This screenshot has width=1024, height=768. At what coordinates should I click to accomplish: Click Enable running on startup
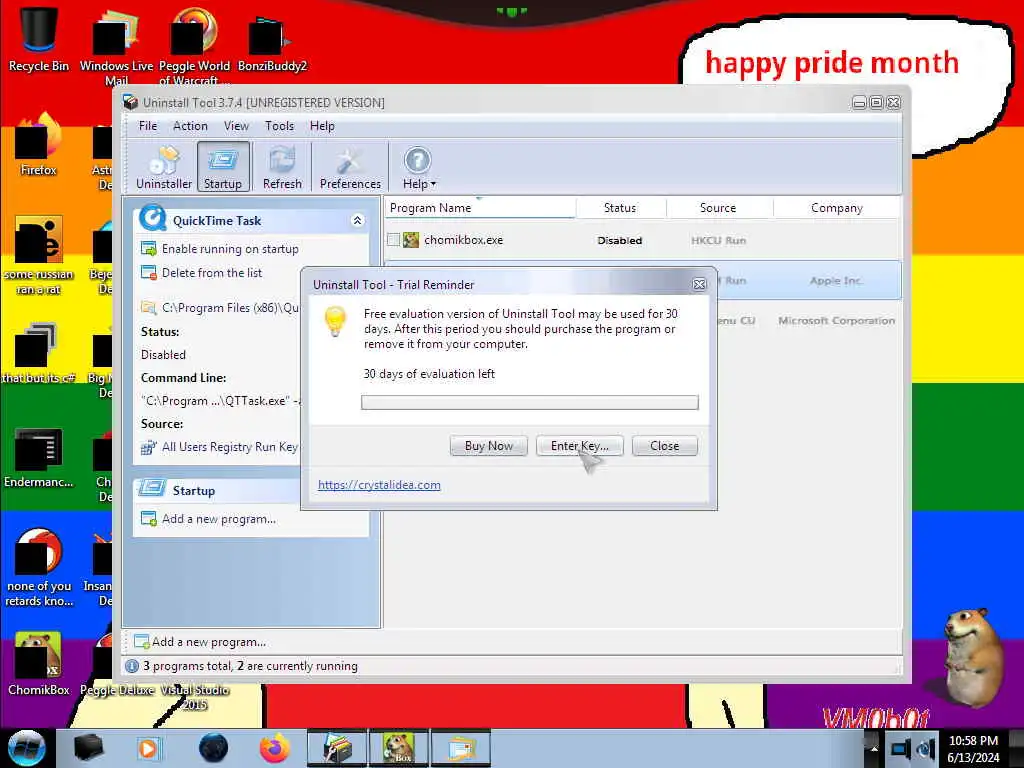(x=230, y=249)
